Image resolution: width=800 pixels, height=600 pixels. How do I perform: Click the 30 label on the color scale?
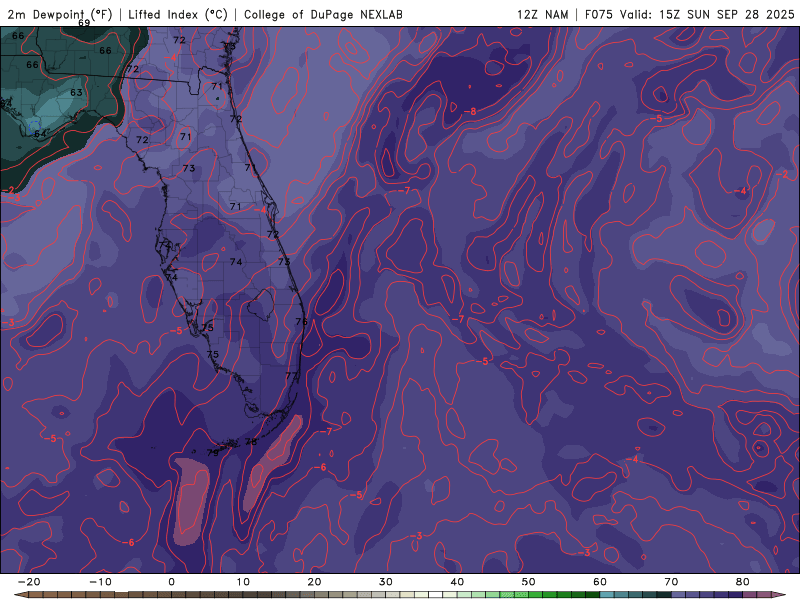(386, 582)
